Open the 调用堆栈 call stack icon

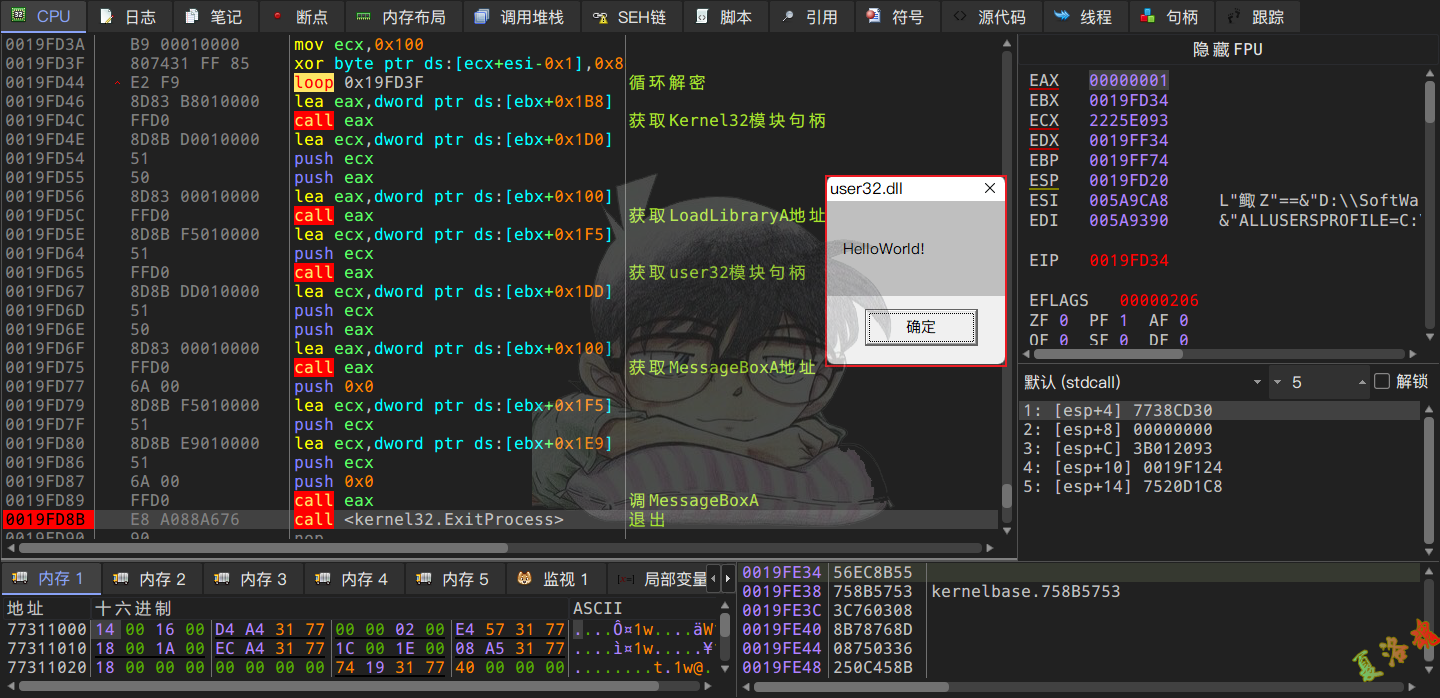(482, 17)
